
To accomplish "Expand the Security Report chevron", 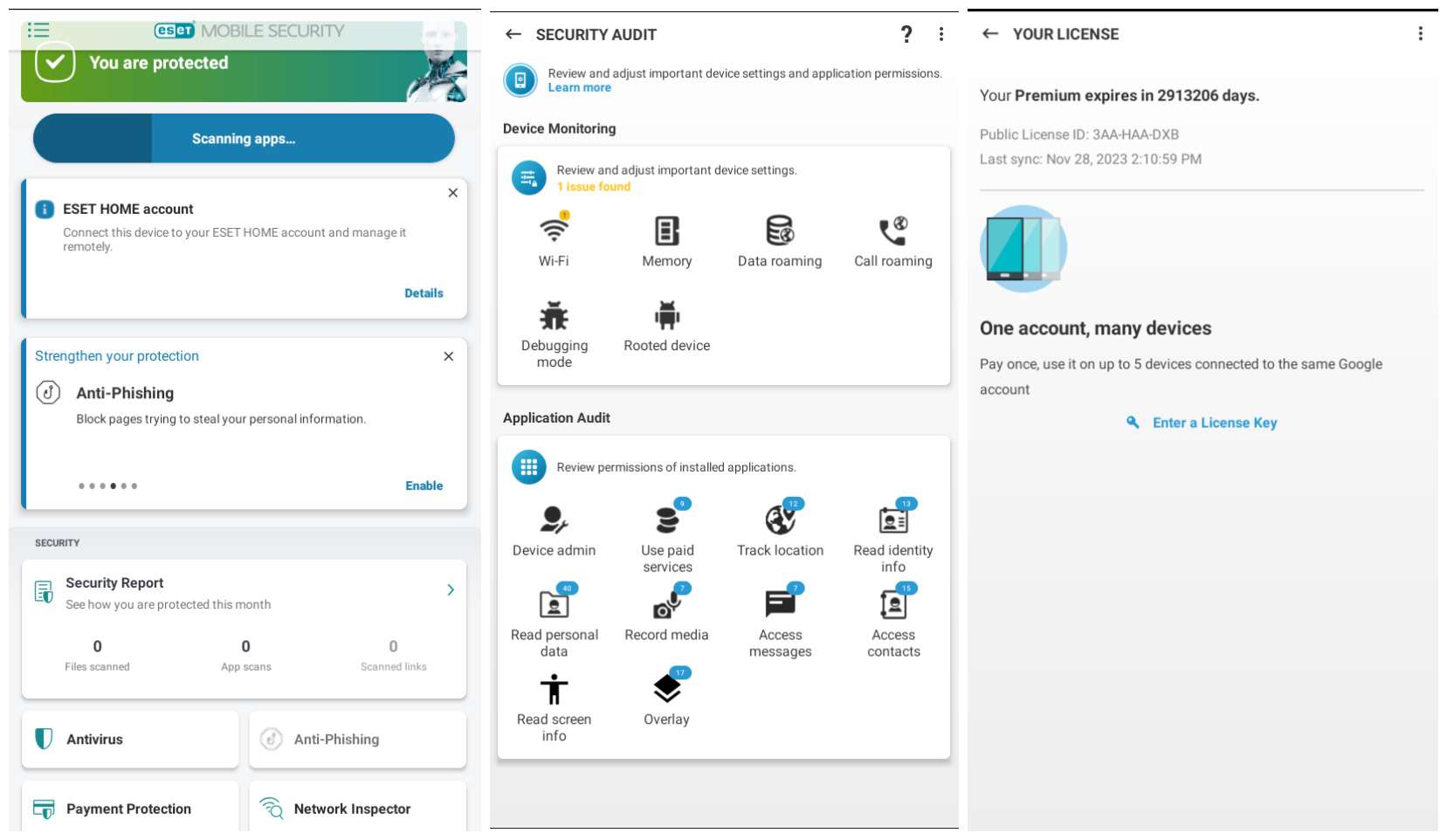I will click(x=451, y=590).
